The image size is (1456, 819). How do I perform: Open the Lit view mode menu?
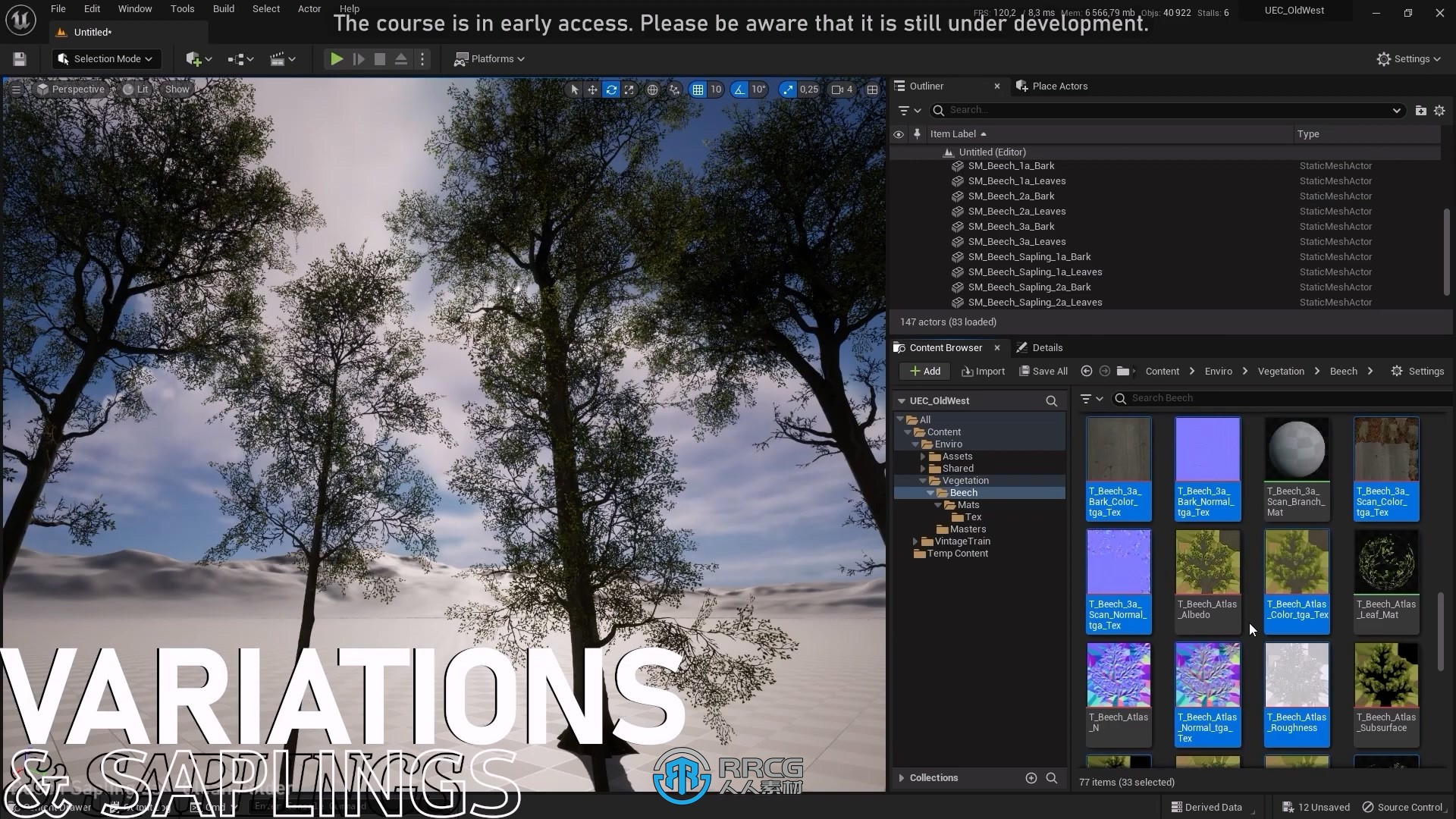[136, 89]
